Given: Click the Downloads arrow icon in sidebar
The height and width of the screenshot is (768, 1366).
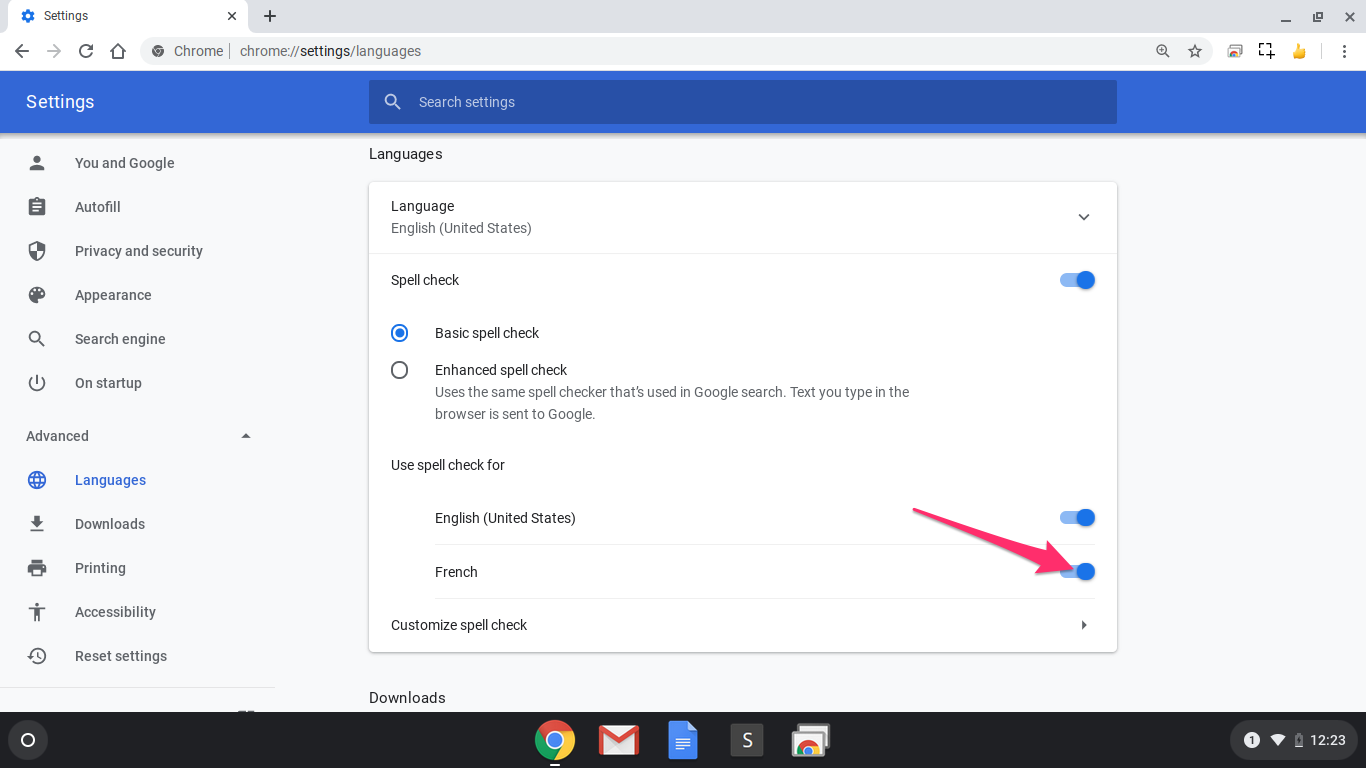Looking at the screenshot, I should 37,524.
